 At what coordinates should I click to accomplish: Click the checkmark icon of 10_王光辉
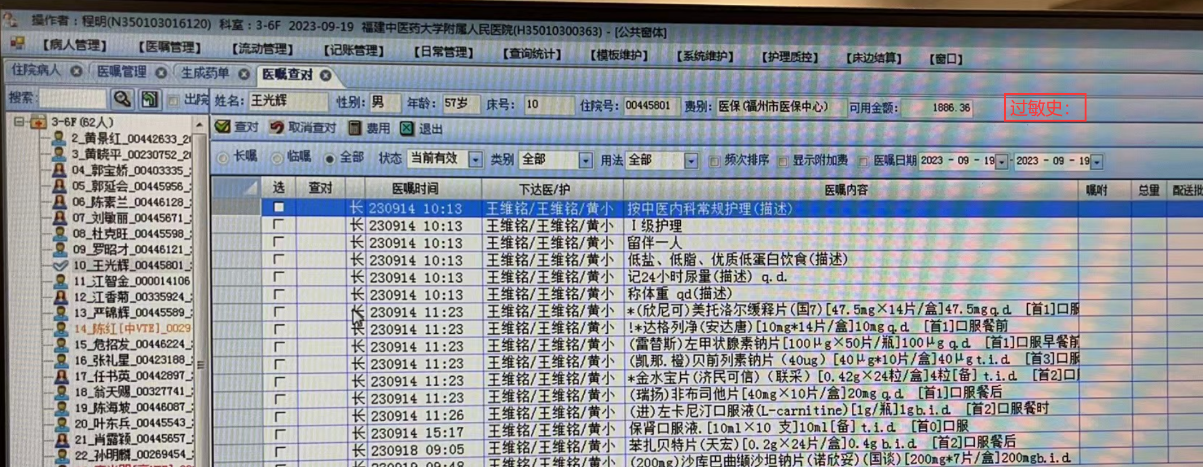coord(60,265)
